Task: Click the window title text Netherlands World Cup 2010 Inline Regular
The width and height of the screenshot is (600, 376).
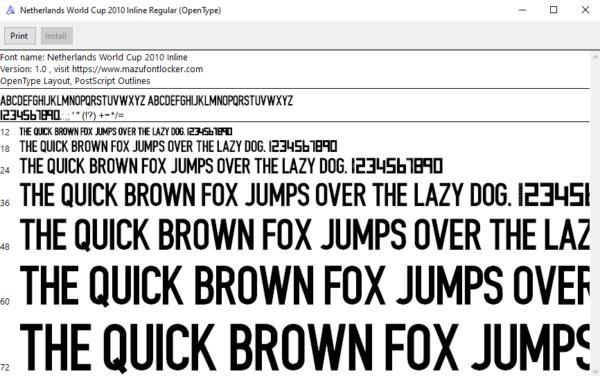Action: pos(121,10)
